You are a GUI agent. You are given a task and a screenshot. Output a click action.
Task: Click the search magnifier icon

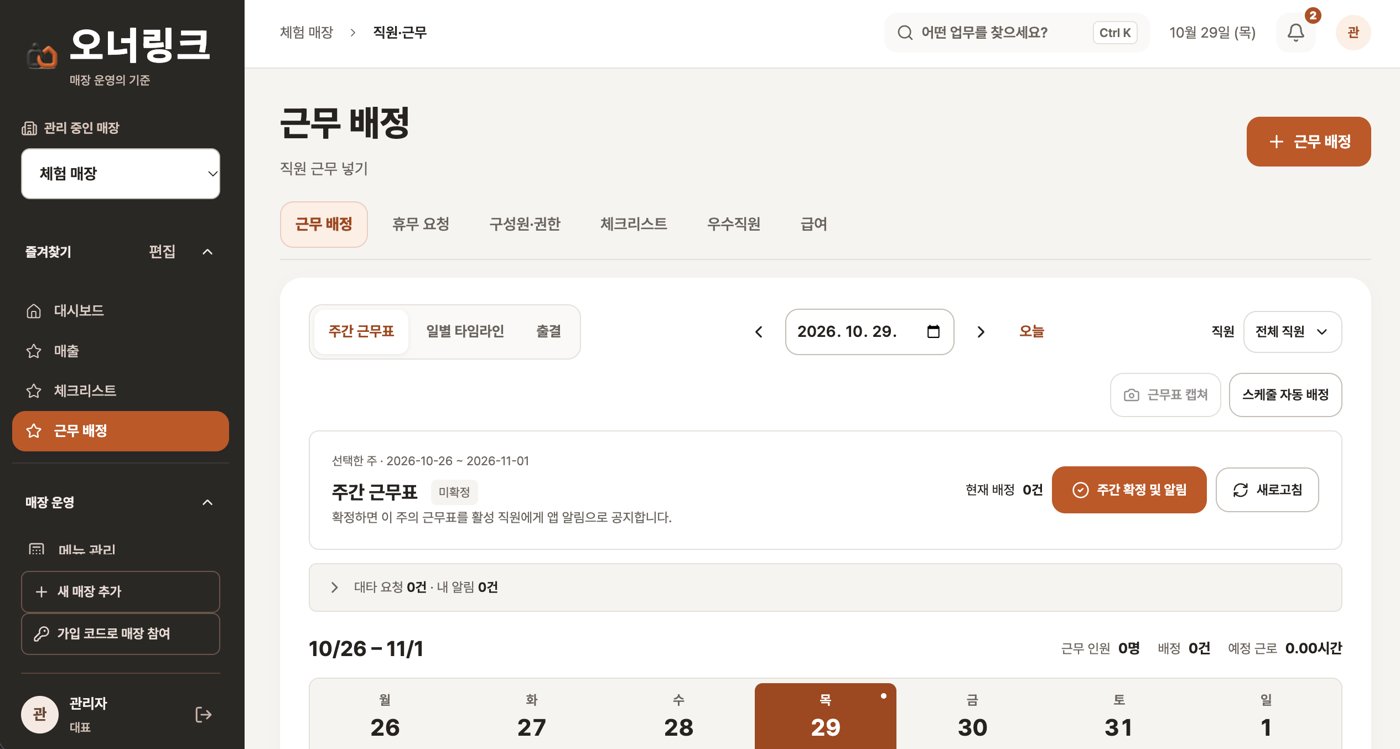point(905,33)
